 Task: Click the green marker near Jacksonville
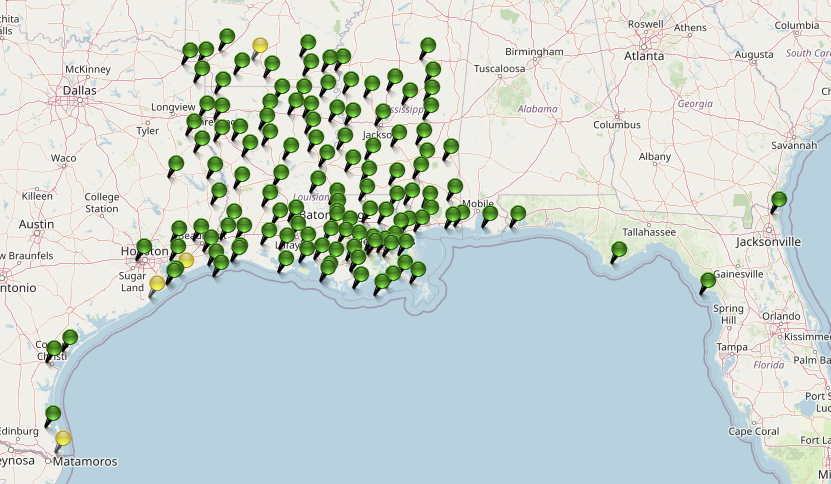(x=779, y=200)
